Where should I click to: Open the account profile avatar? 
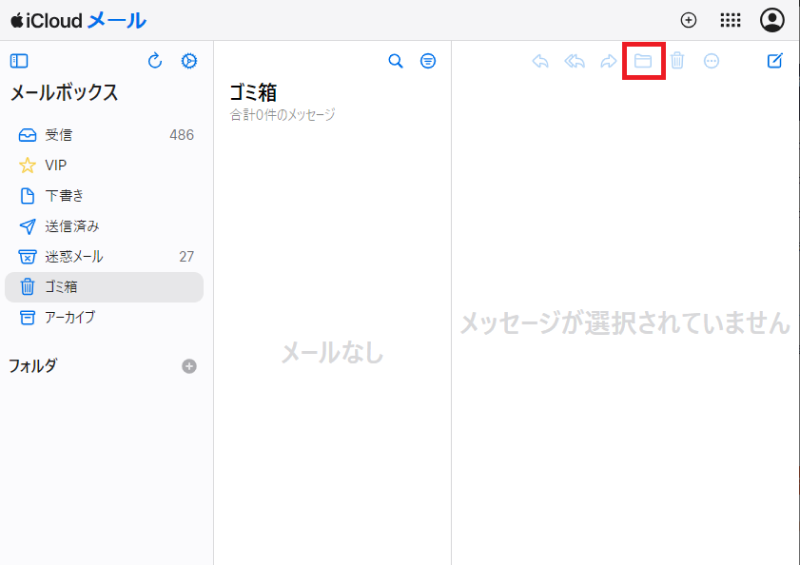[x=772, y=20]
